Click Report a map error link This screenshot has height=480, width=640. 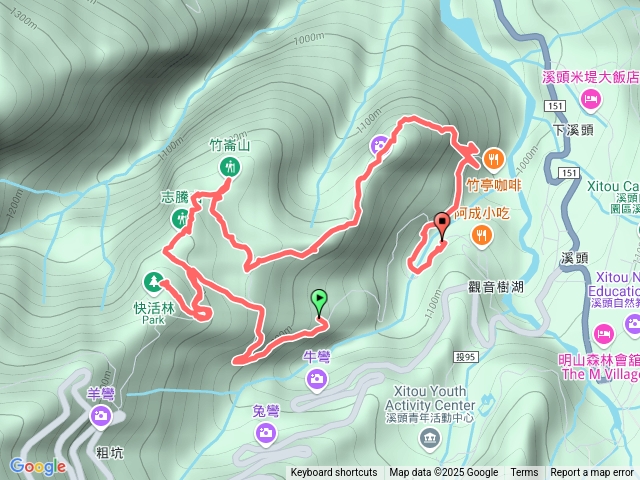(x=591, y=473)
